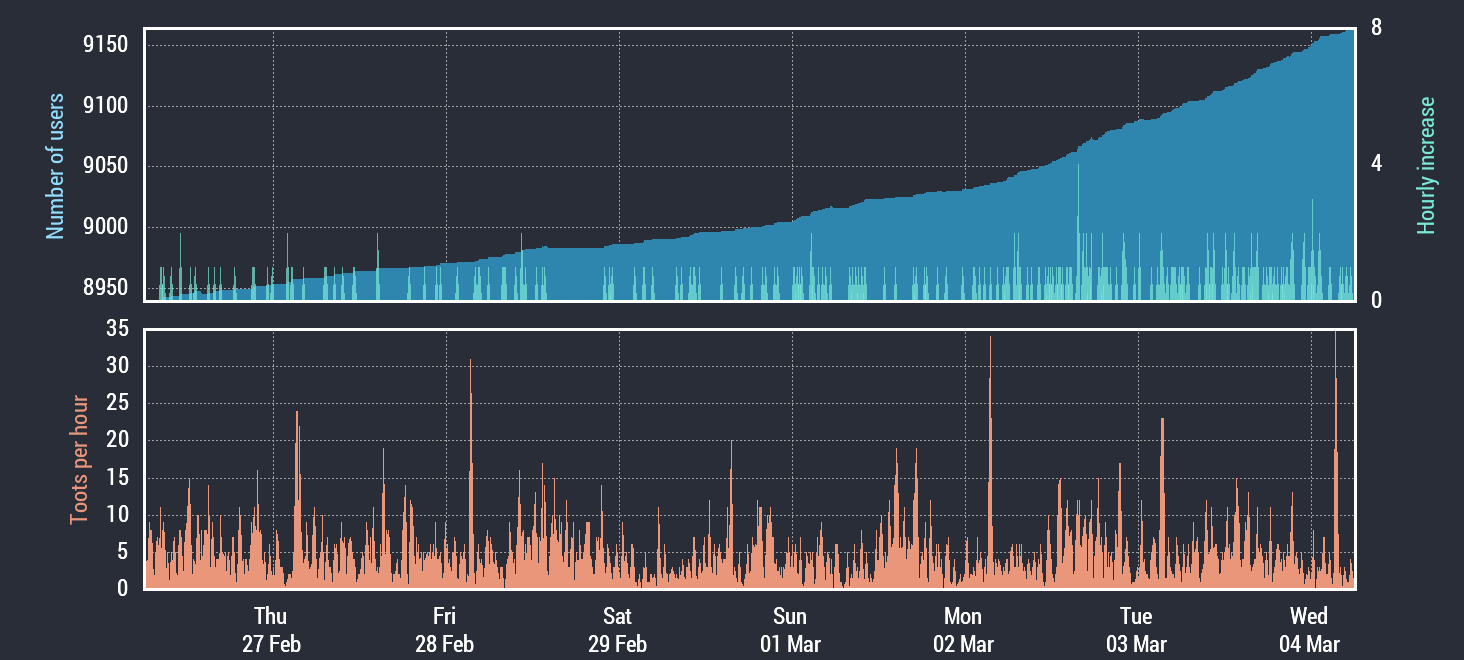
Task: Click the "Number of users" axis title
Action: tap(56, 166)
